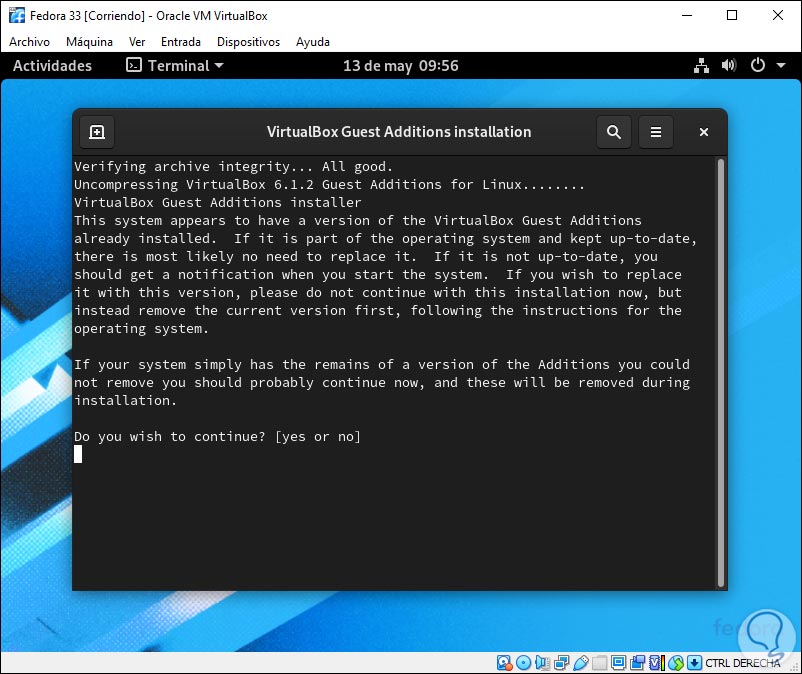The height and width of the screenshot is (674, 802).
Task: Click the terminal vertical scrollbar
Action: pyautogui.click(x=721, y=373)
